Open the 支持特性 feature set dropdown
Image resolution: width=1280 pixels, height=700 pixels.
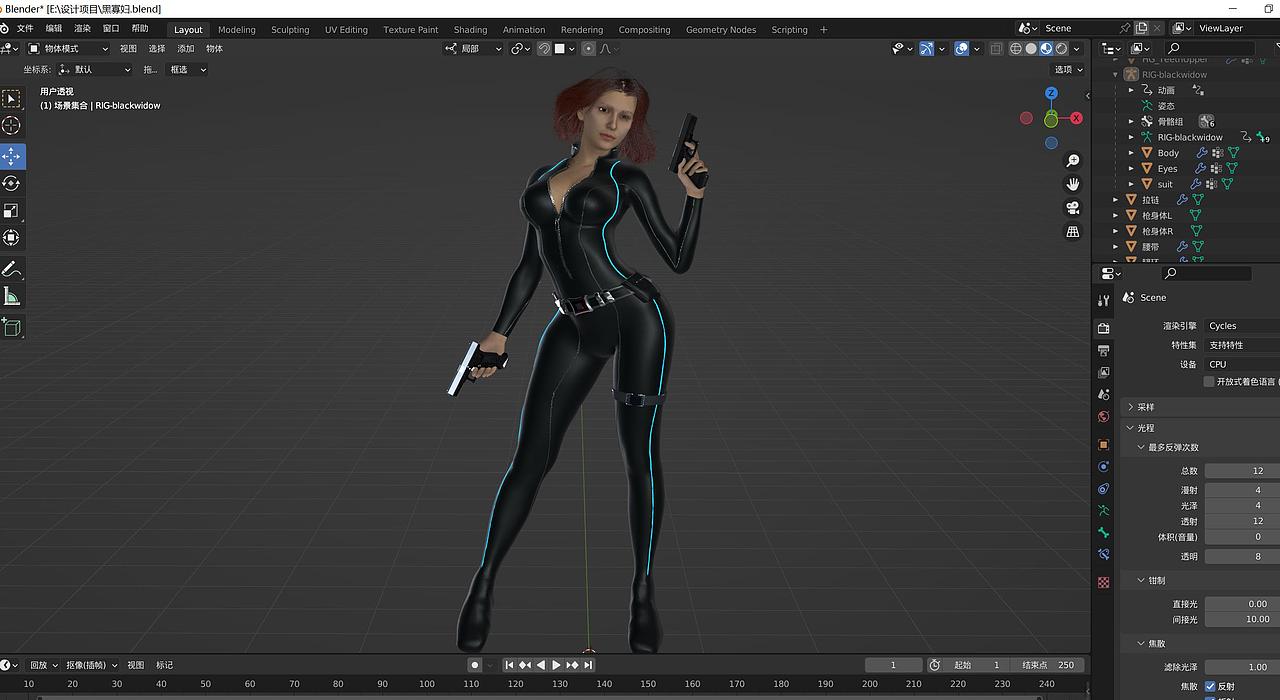point(1242,345)
